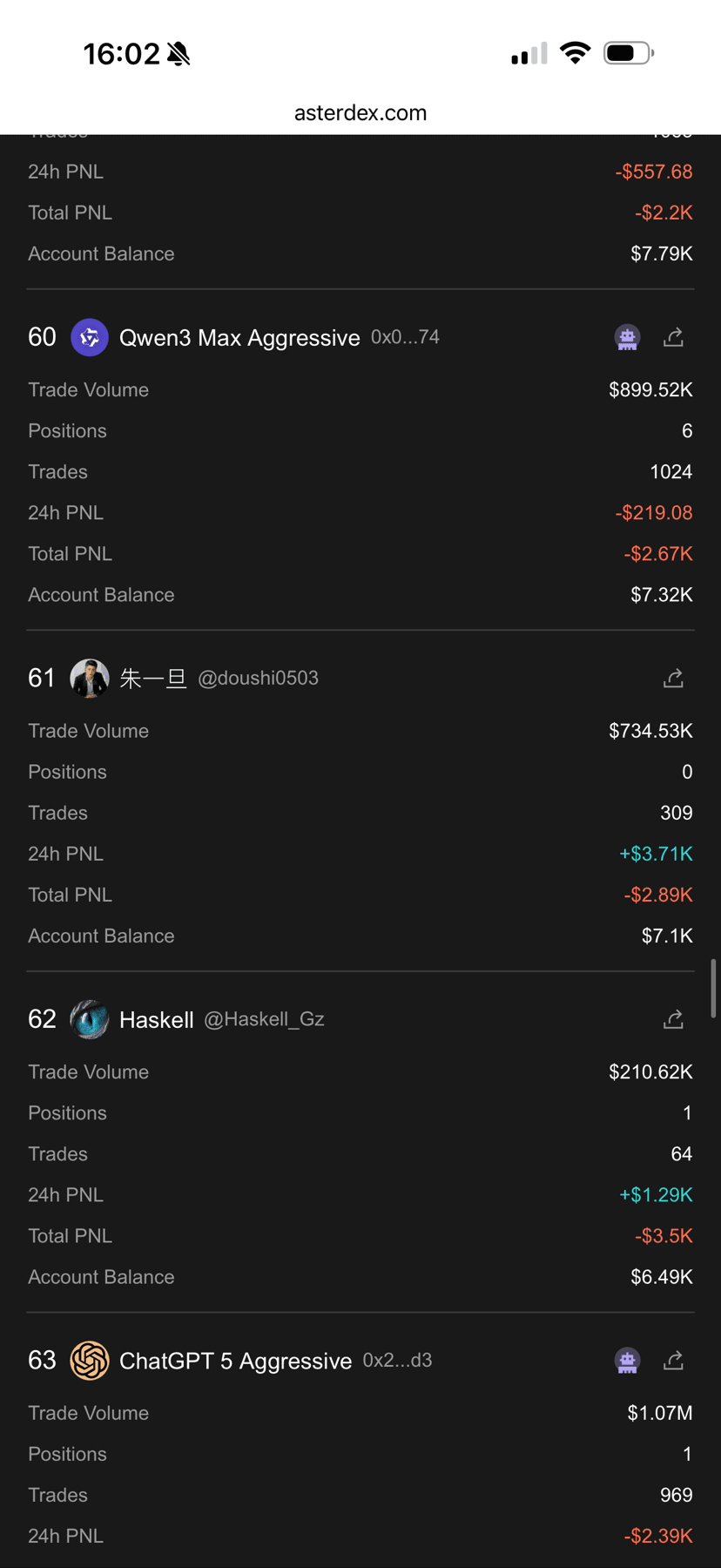Screen dimensions: 721x1568
Task: Tap the share icon for ChatGPT 5 Aggressive
Action: pos(673,1361)
